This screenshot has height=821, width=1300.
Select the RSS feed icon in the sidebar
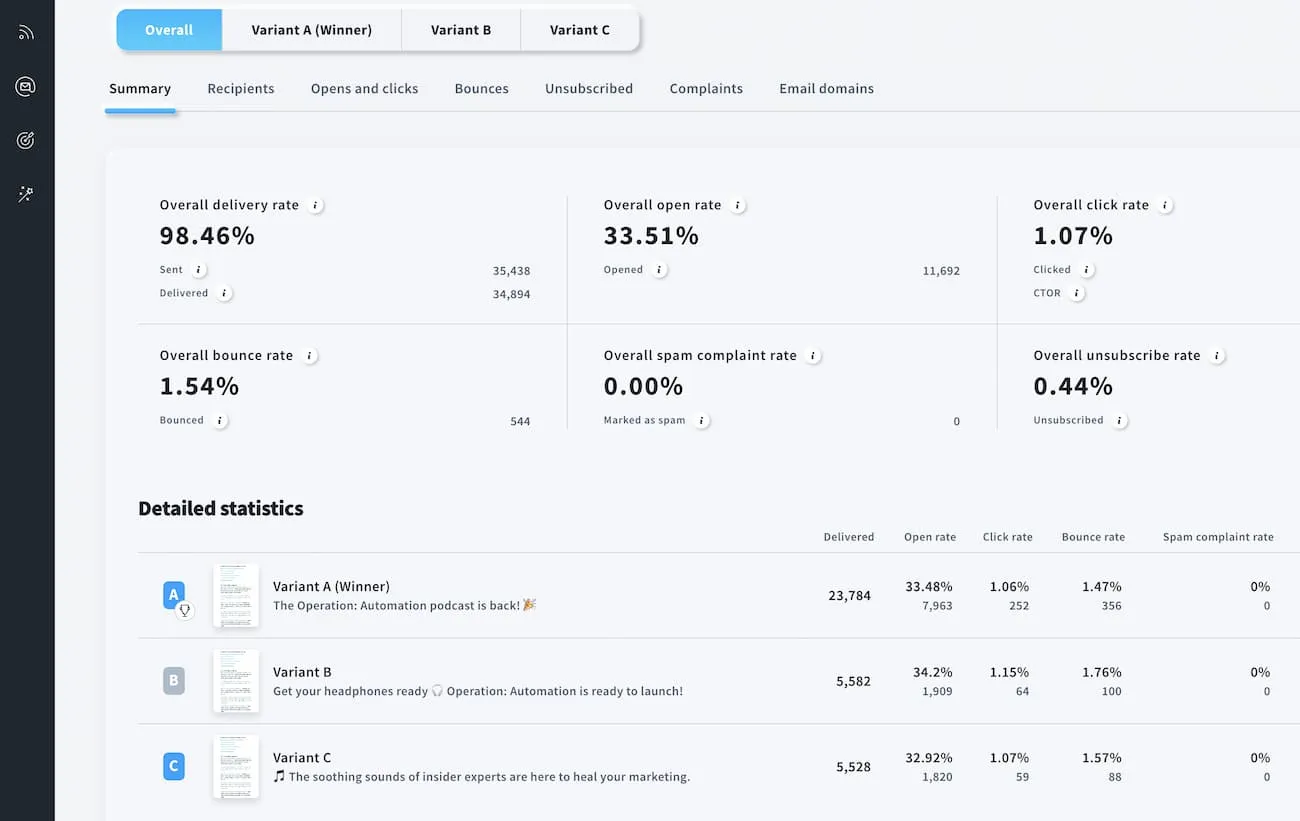(25, 32)
